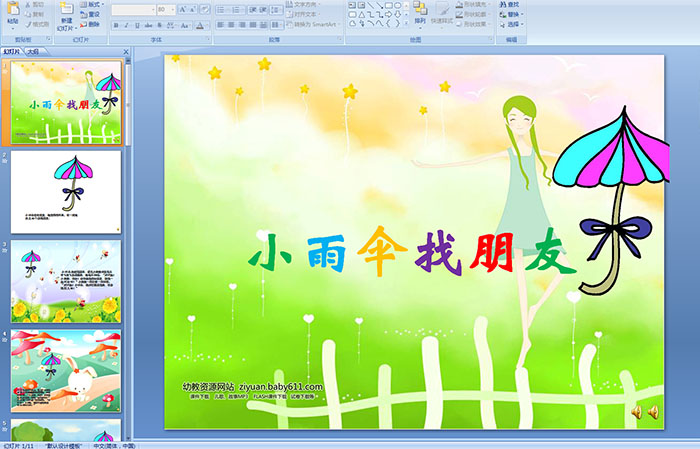Switch to the Outline (大纲) pane tab

click(x=33, y=52)
